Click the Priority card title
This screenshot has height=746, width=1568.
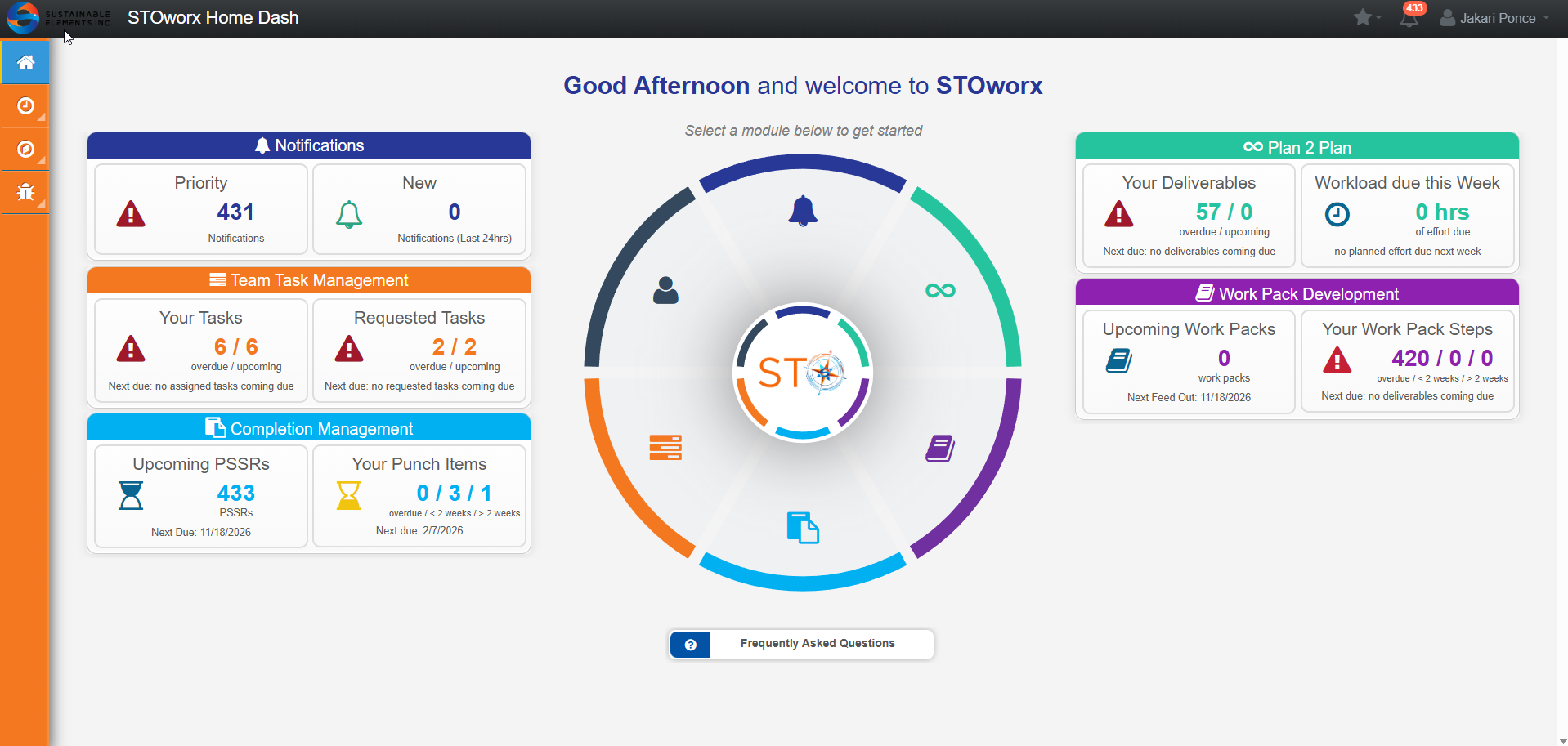click(201, 183)
